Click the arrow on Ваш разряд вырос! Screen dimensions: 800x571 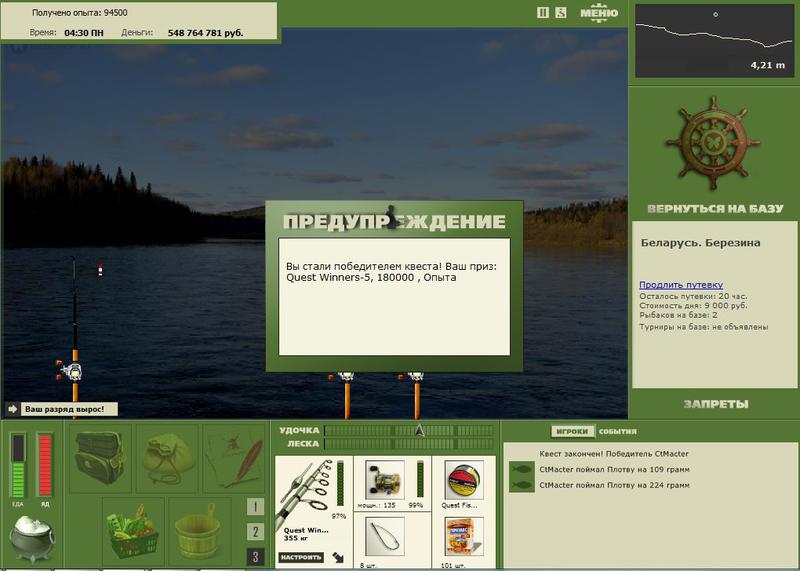tap(12, 409)
